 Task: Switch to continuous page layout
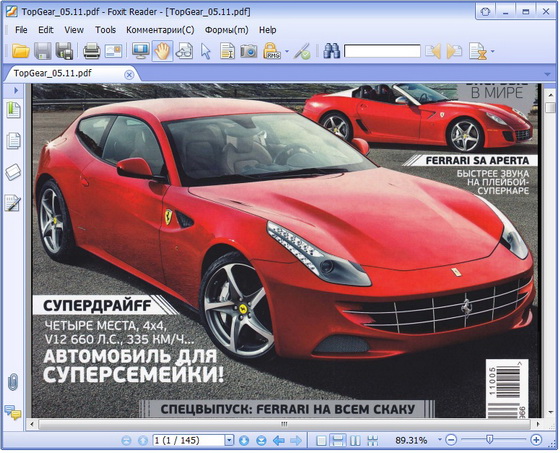click(338, 440)
